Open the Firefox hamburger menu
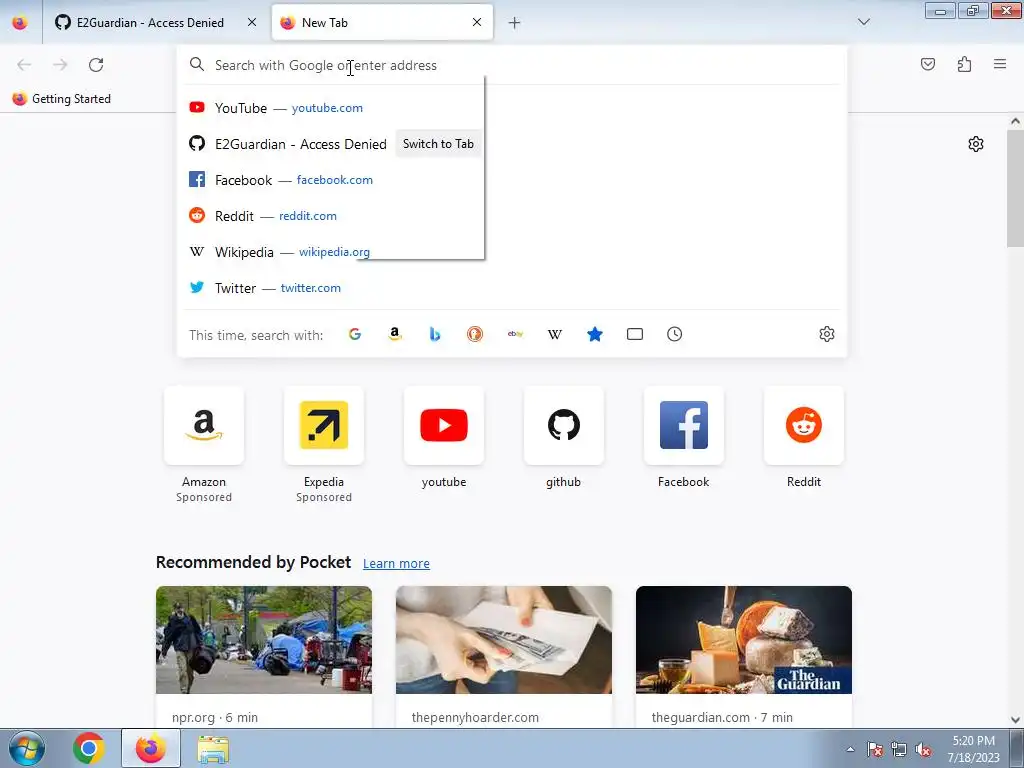1024x768 pixels. coord(1000,64)
